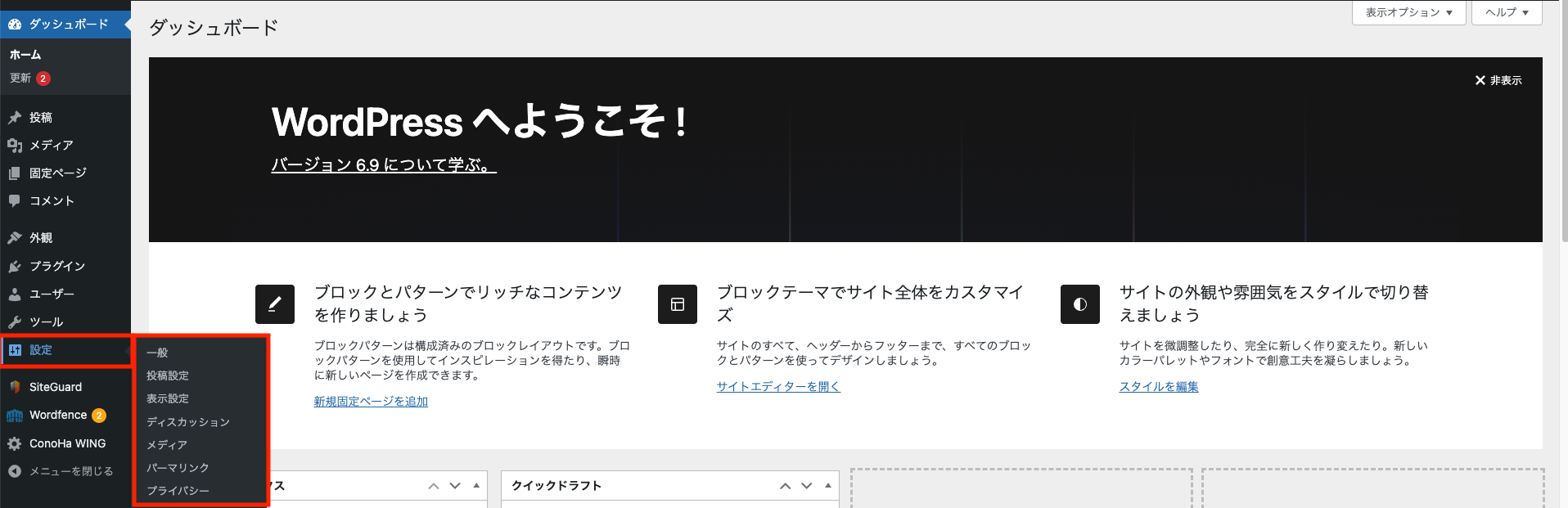Click the Users person icon

pyautogui.click(x=15, y=294)
